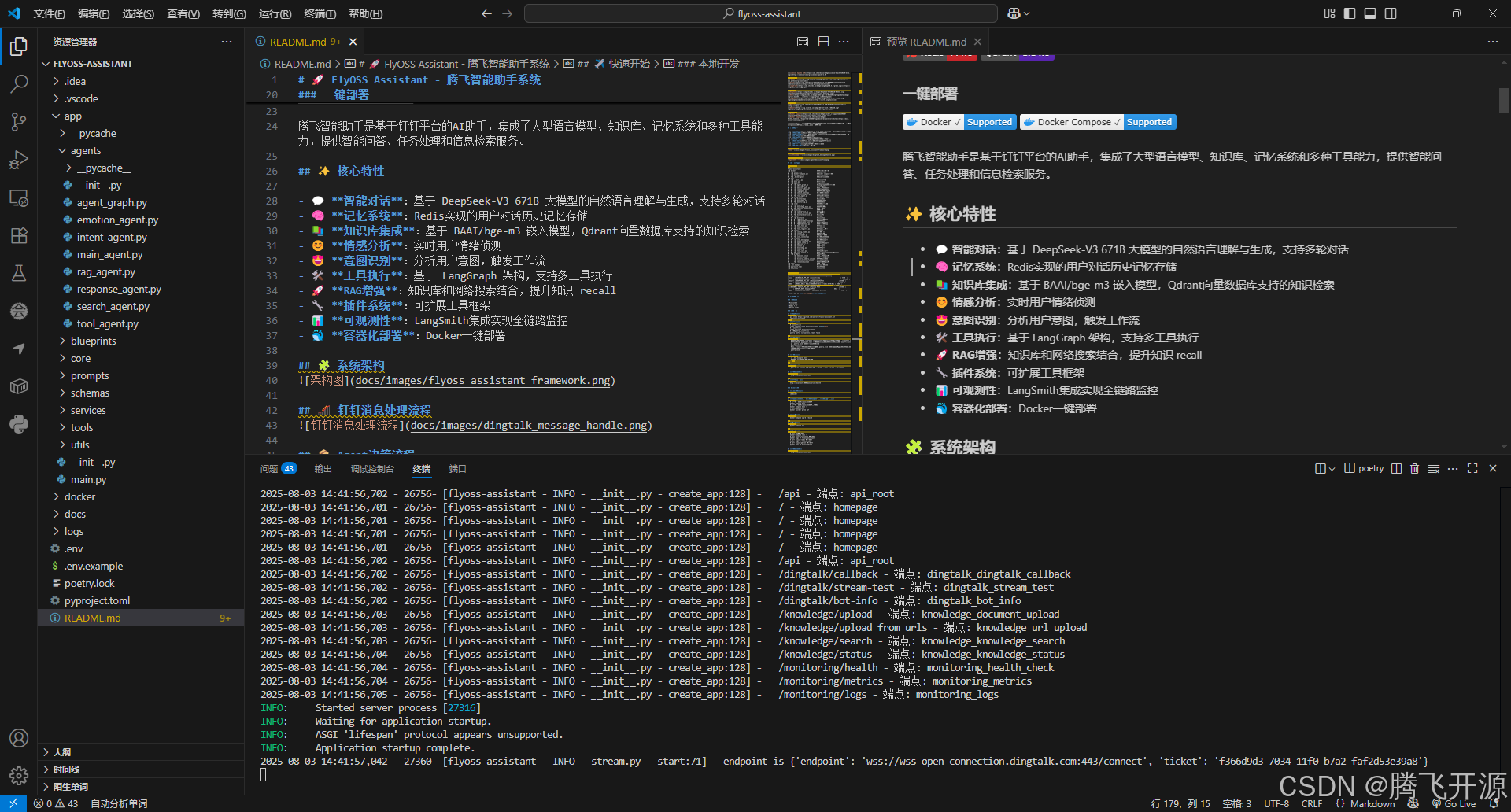Open Manage gear settings menu
Image resolution: width=1511 pixels, height=812 pixels.
point(19,776)
